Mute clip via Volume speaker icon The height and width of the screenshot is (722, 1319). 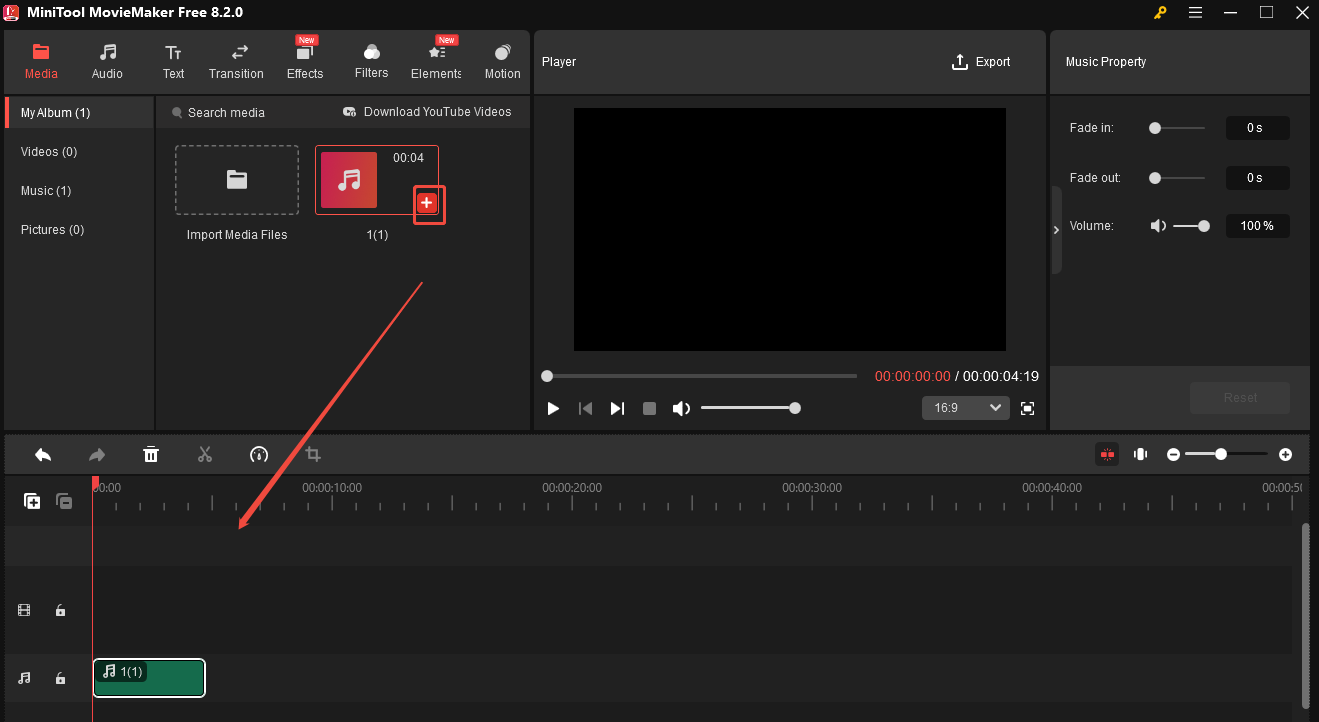pyautogui.click(x=1158, y=226)
